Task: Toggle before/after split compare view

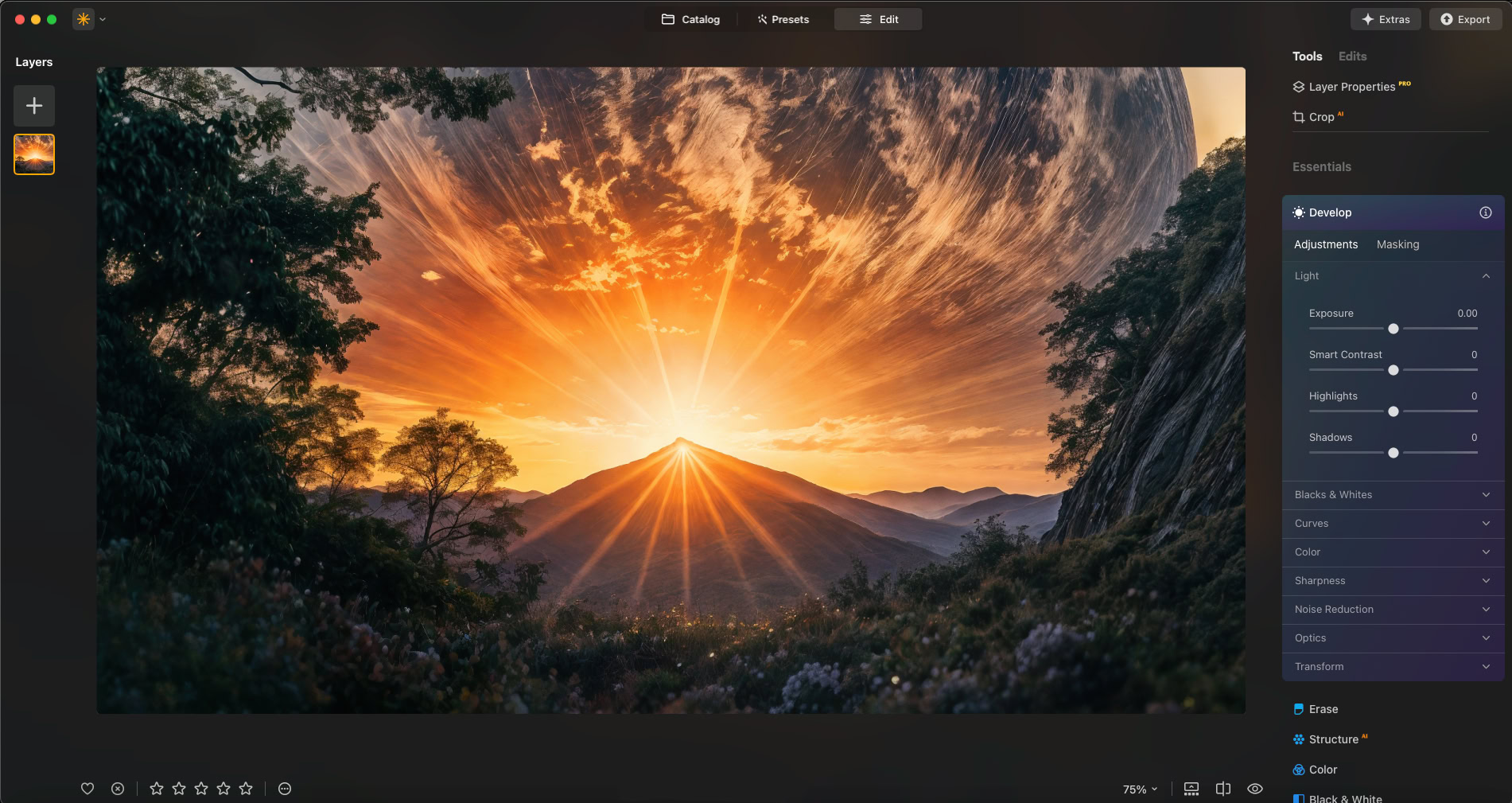Action: coord(1222,789)
